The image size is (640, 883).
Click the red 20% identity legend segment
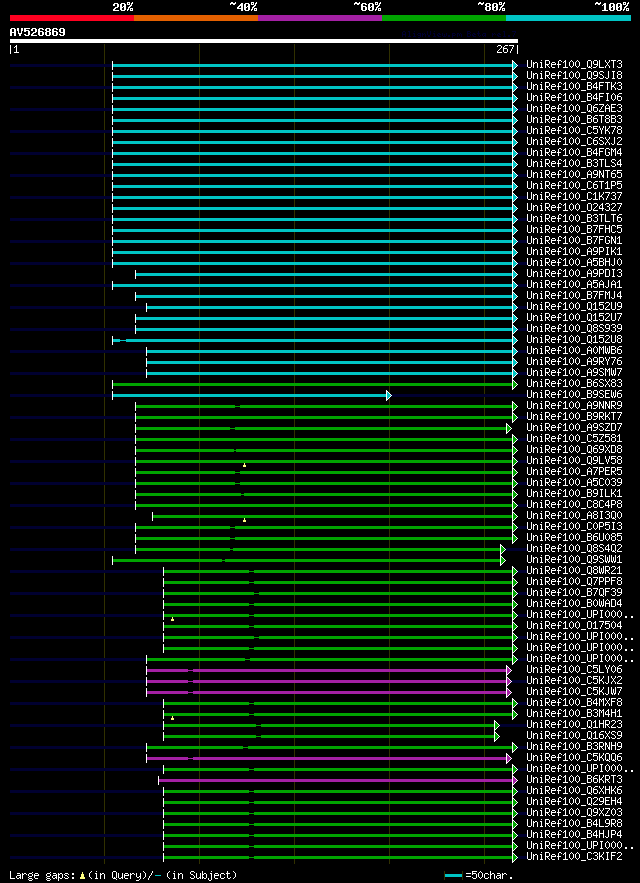click(x=72, y=18)
